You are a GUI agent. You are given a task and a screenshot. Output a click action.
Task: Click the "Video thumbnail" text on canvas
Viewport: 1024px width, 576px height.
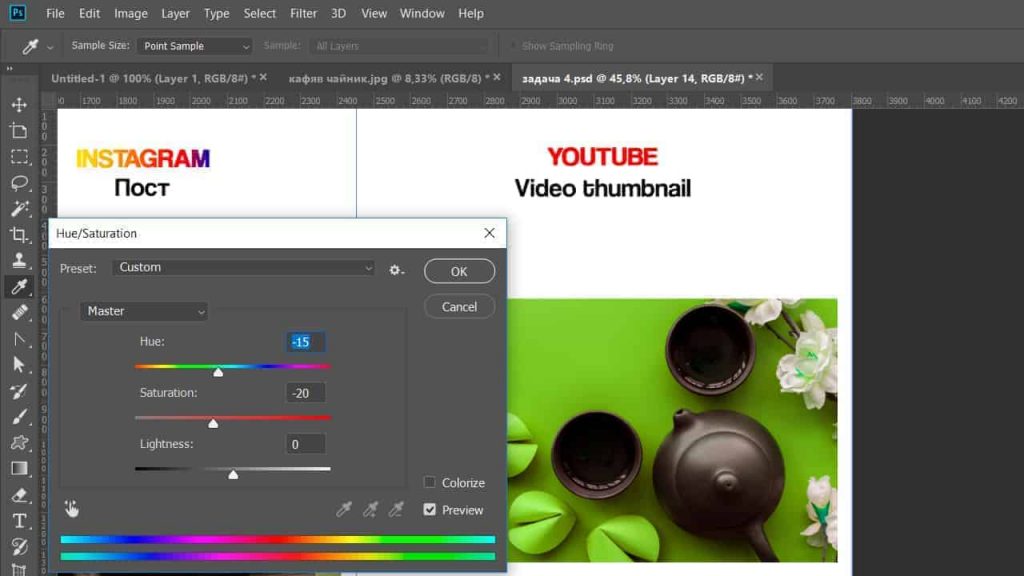pyautogui.click(x=602, y=189)
